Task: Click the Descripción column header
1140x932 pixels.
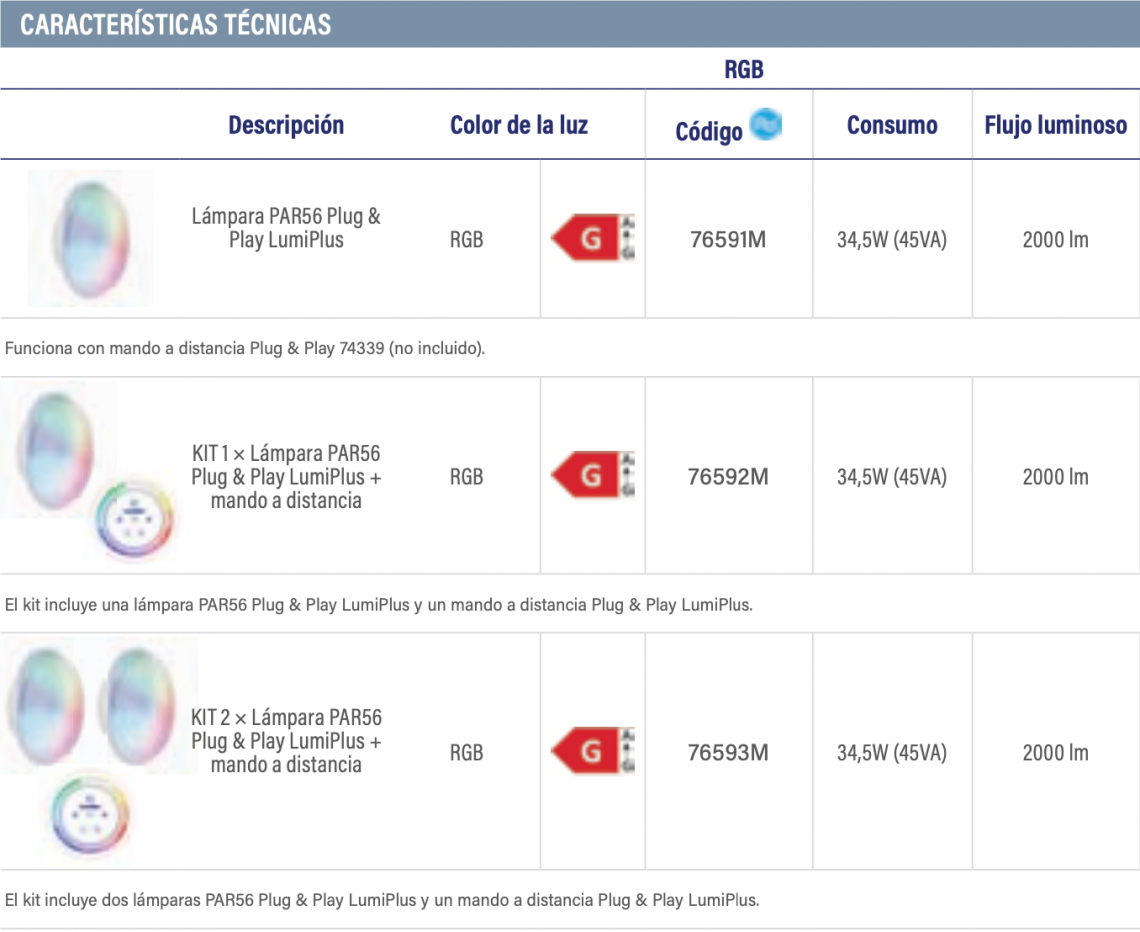Action: point(286,125)
